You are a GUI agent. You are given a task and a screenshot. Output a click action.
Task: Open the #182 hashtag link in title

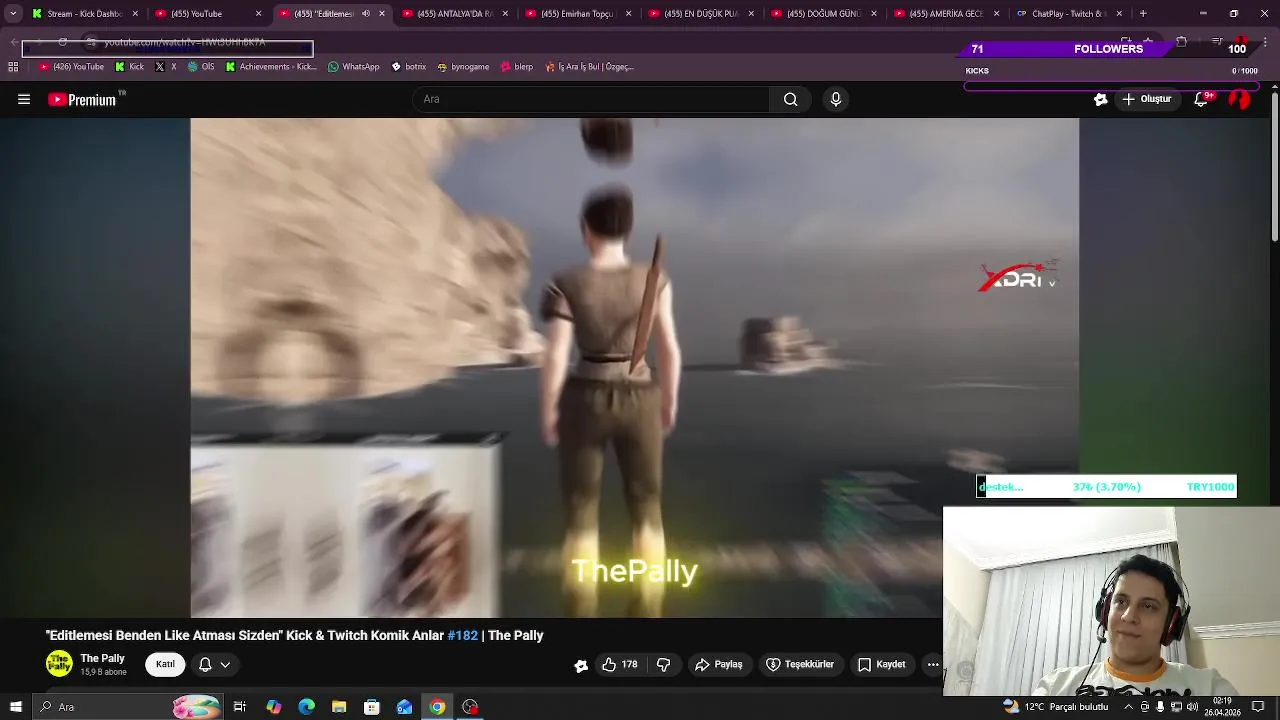tap(462, 635)
